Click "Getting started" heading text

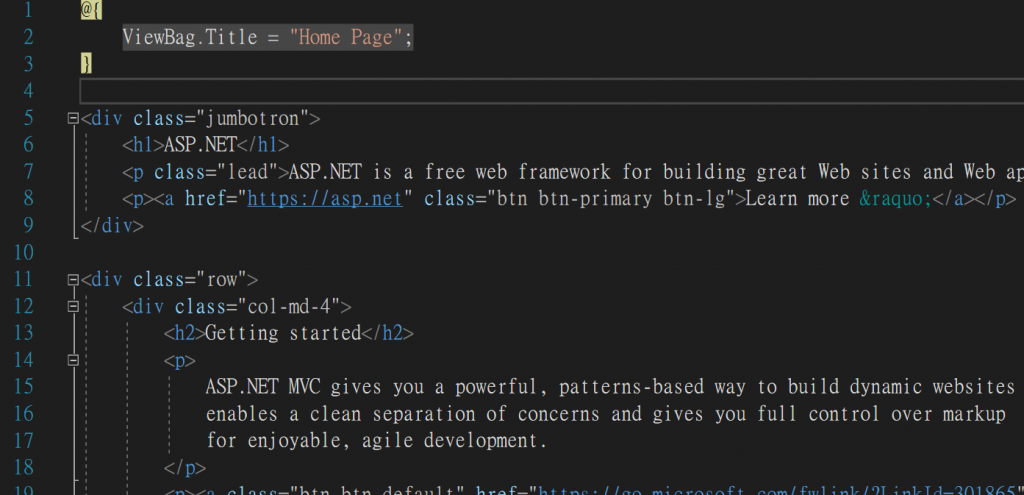(283, 333)
